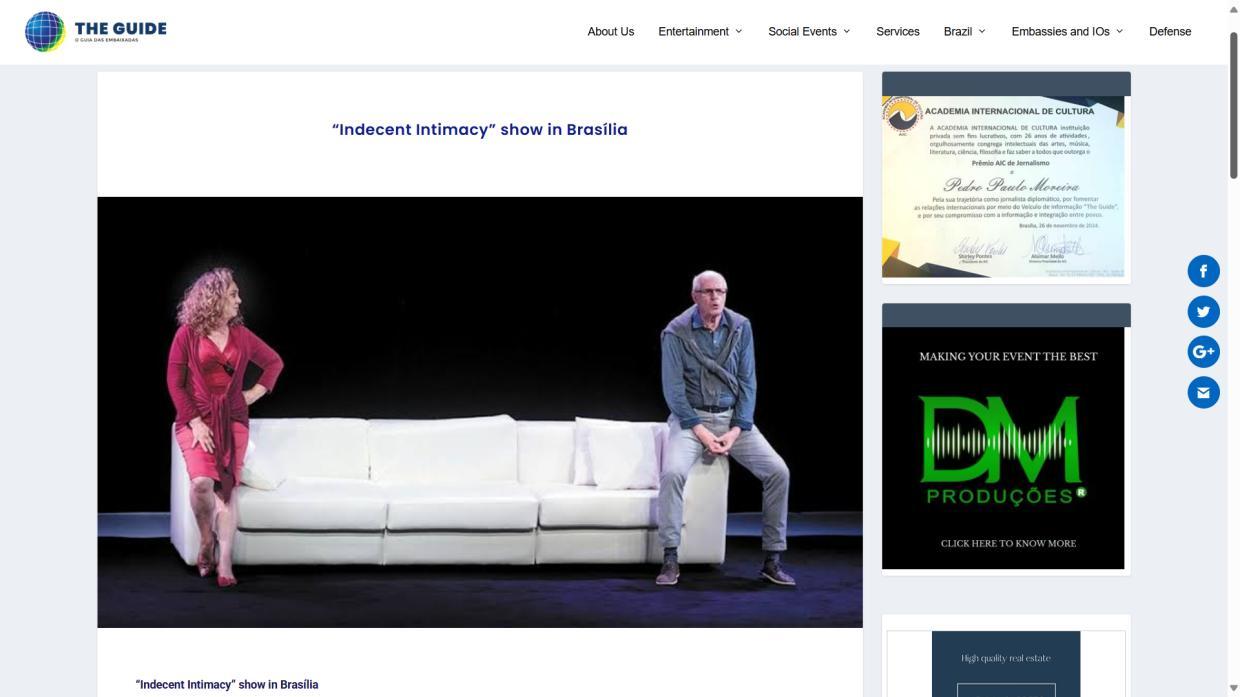Expand Embassies and IOs dropdown

tap(1067, 31)
